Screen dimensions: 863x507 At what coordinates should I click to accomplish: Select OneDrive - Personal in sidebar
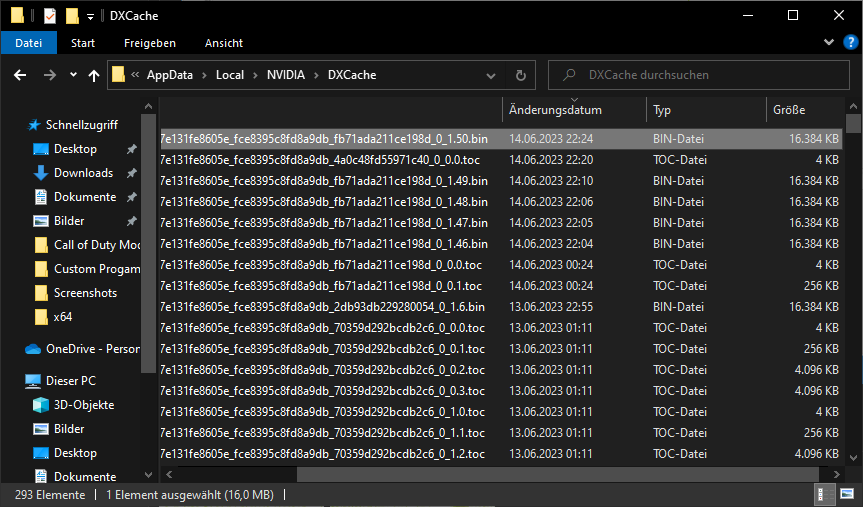[92, 348]
